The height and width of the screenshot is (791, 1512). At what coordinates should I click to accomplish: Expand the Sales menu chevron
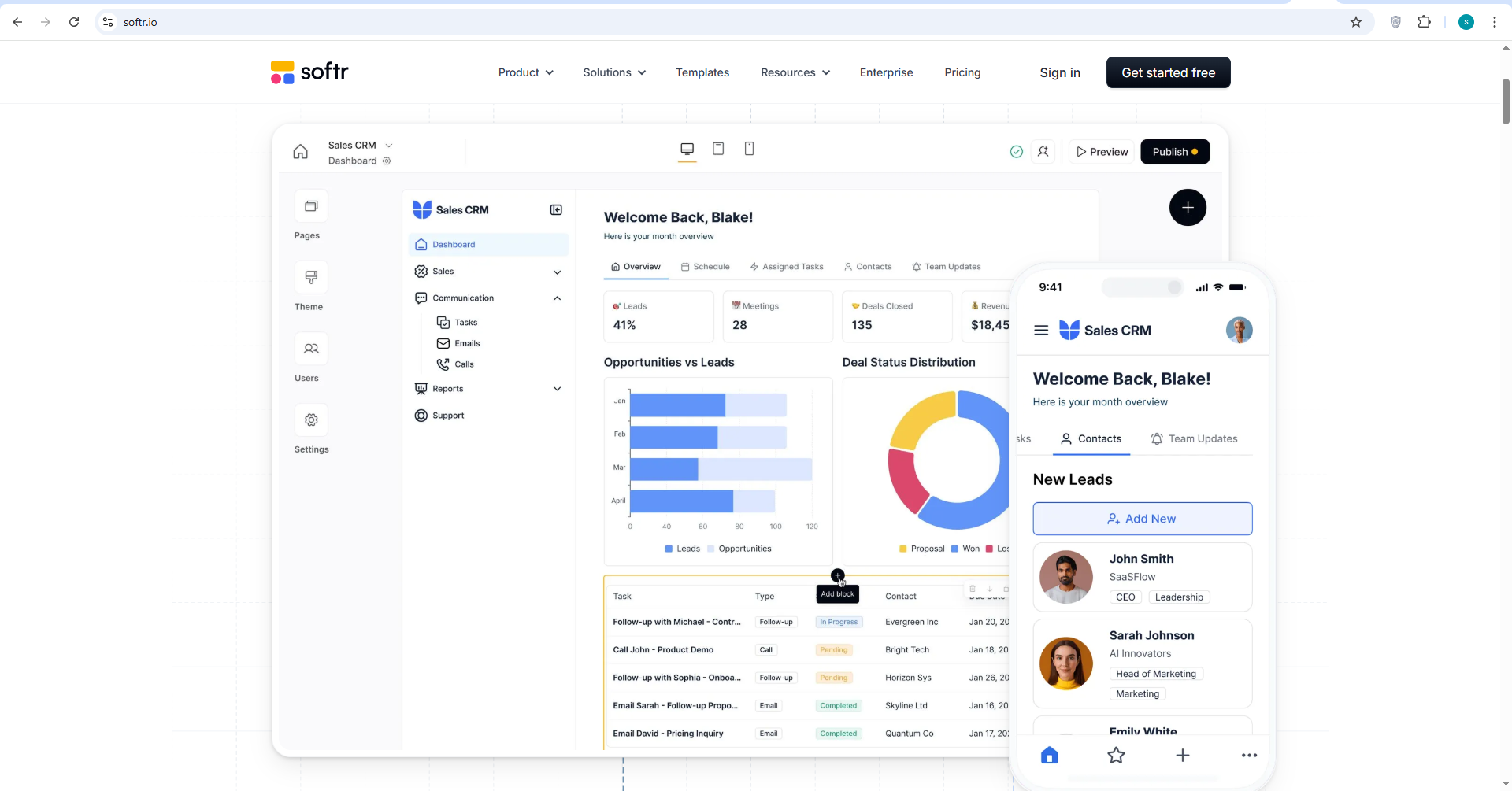[x=557, y=272]
